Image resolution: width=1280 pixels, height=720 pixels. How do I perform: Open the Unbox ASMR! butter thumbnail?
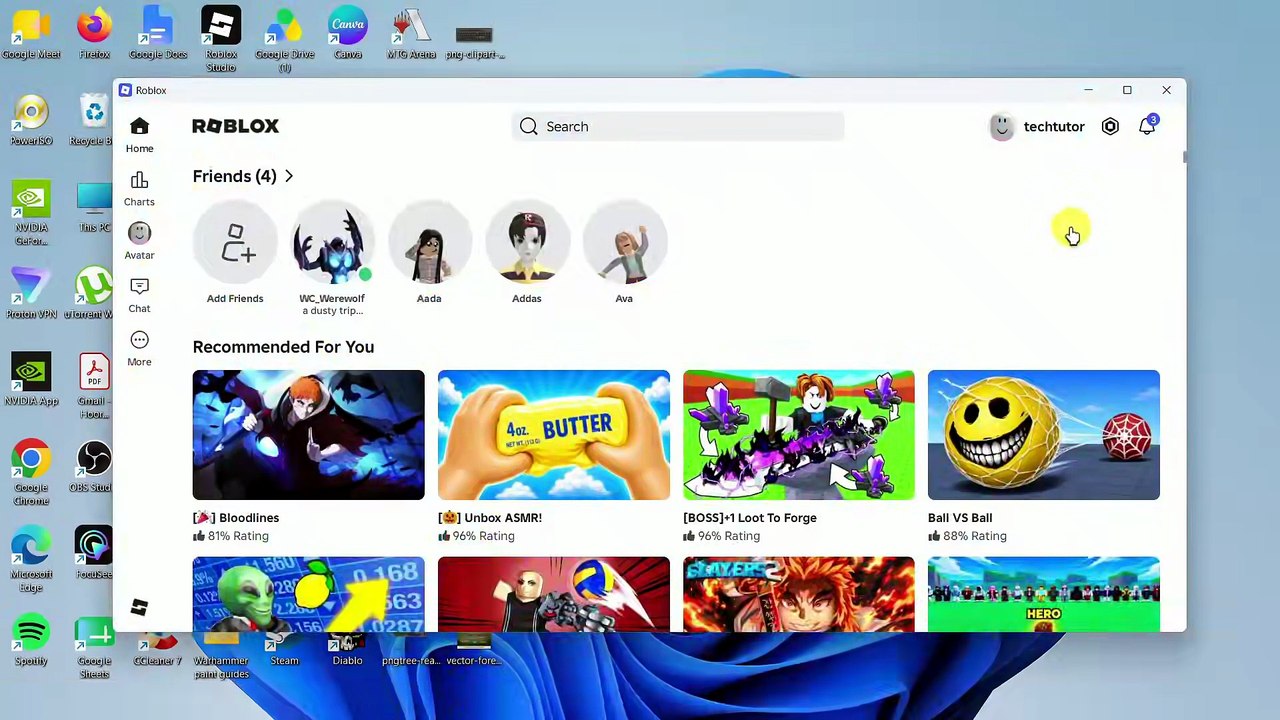tap(553, 435)
